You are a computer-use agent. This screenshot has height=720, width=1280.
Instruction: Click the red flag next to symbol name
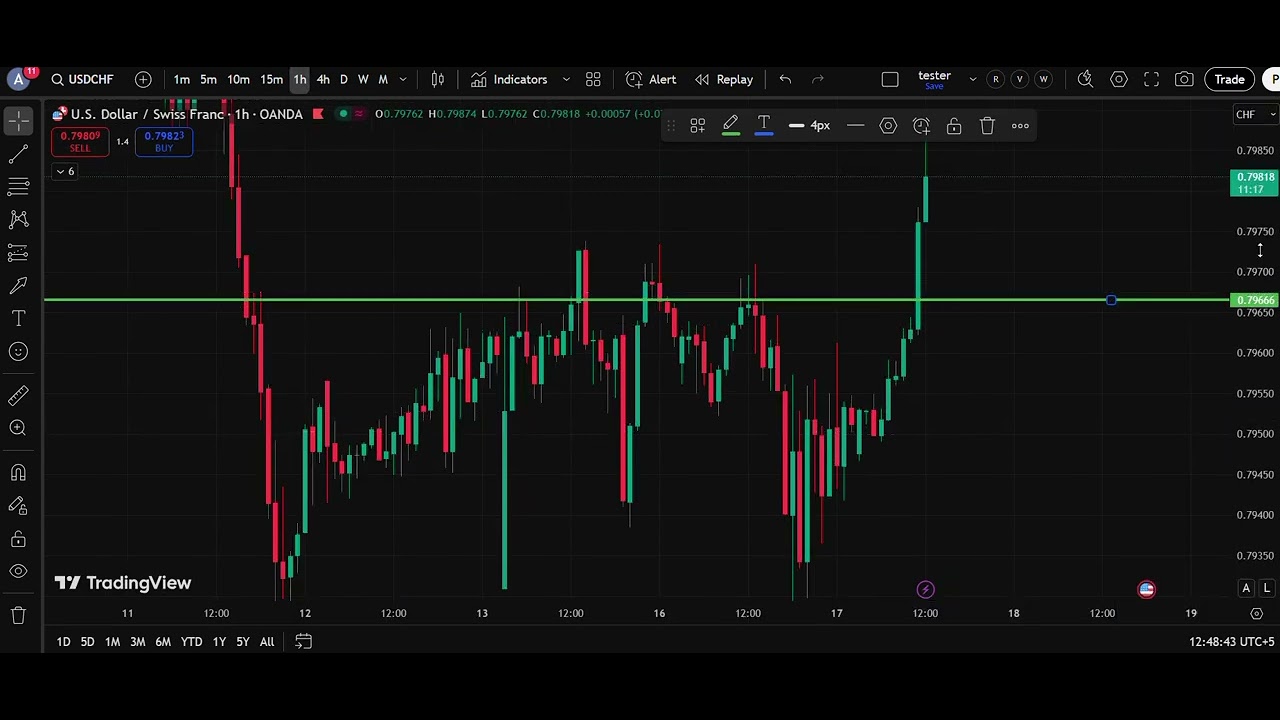pyautogui.click(x=318, y=114)
